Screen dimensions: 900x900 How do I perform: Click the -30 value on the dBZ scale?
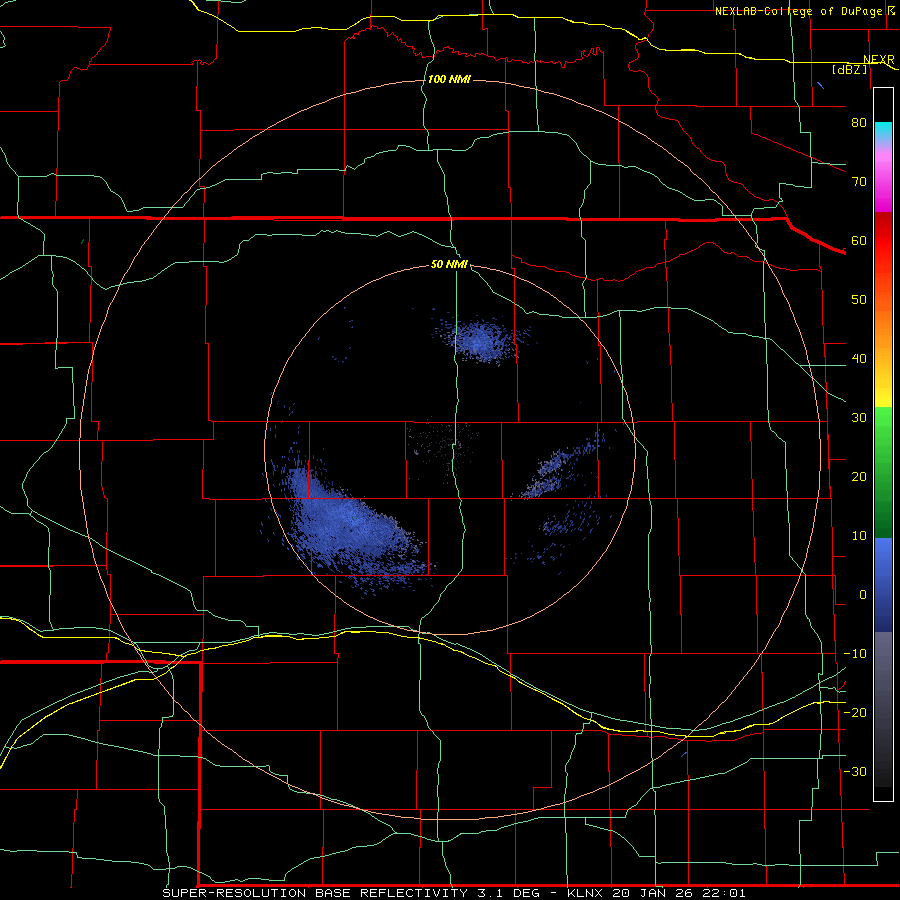(x=855, y=771)
